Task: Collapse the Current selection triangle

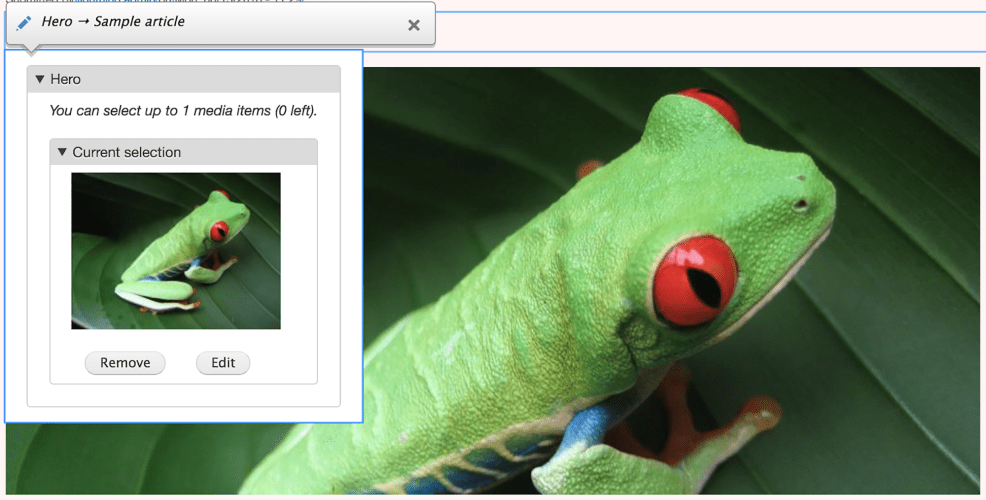Action: point(62,152)
